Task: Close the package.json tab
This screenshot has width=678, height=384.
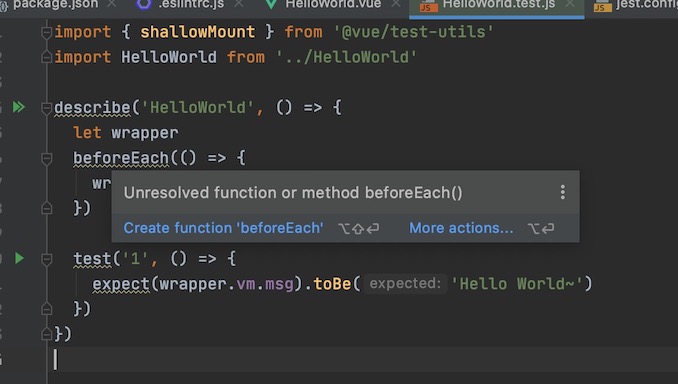Action: click(112, 4)
